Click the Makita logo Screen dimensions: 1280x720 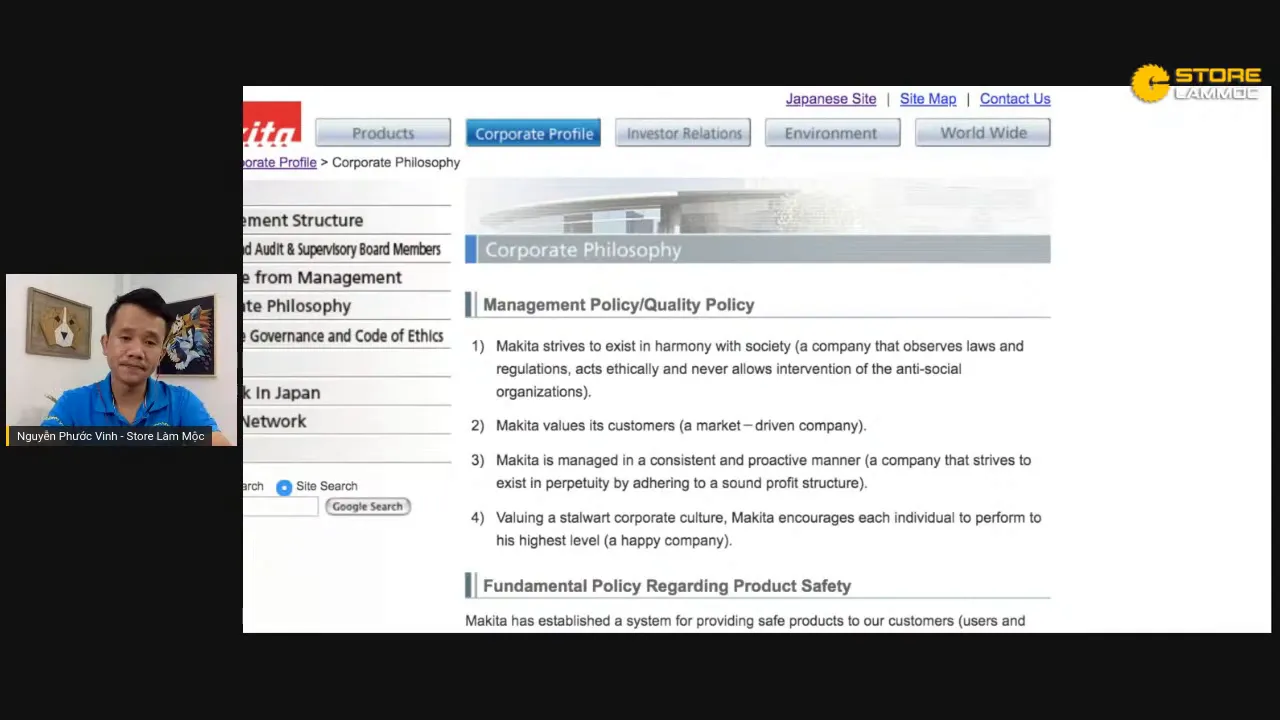pyautogui.click(x=272, y=124)
